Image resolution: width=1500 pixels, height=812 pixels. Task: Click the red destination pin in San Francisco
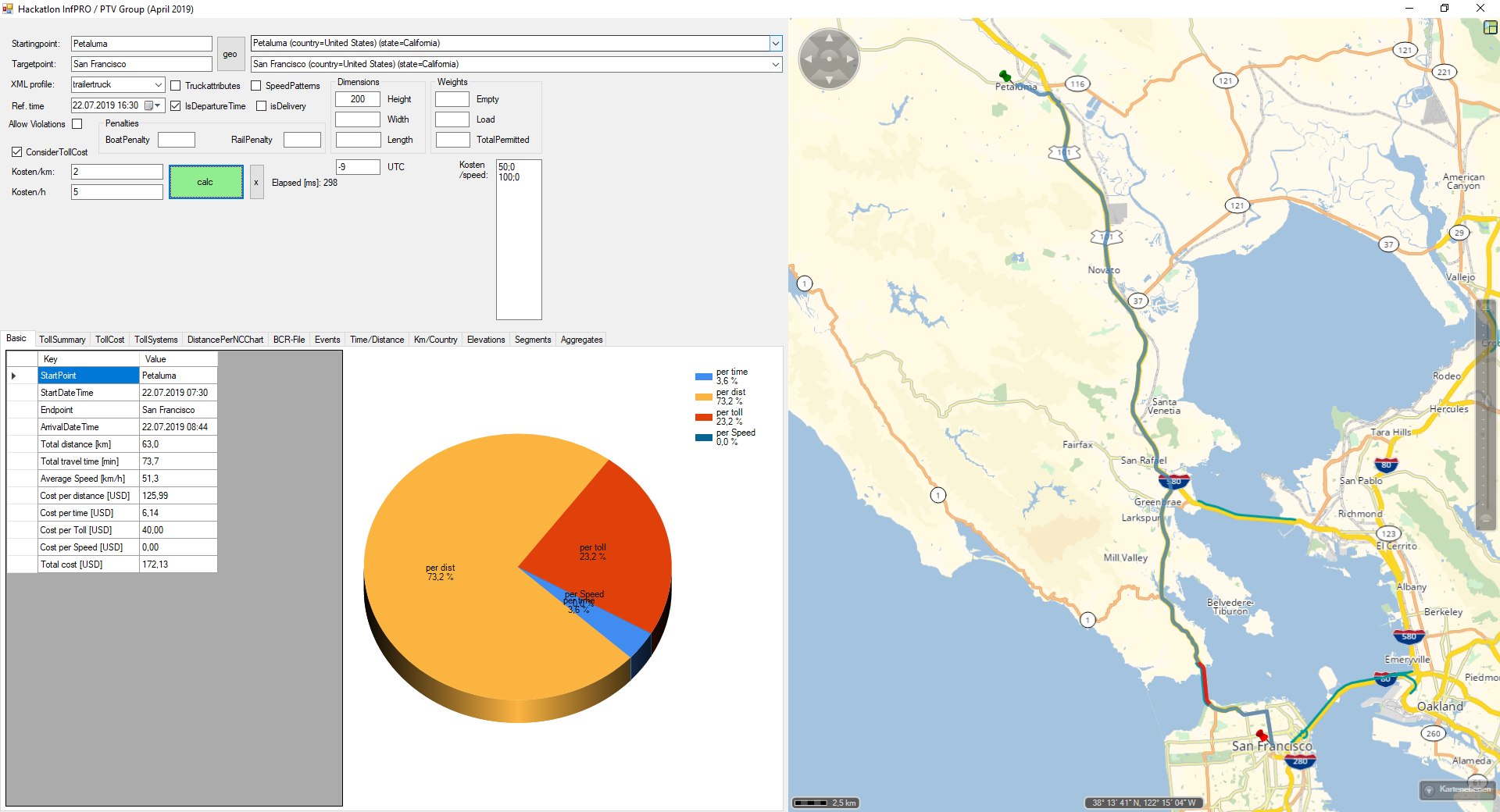(1262, 735)
